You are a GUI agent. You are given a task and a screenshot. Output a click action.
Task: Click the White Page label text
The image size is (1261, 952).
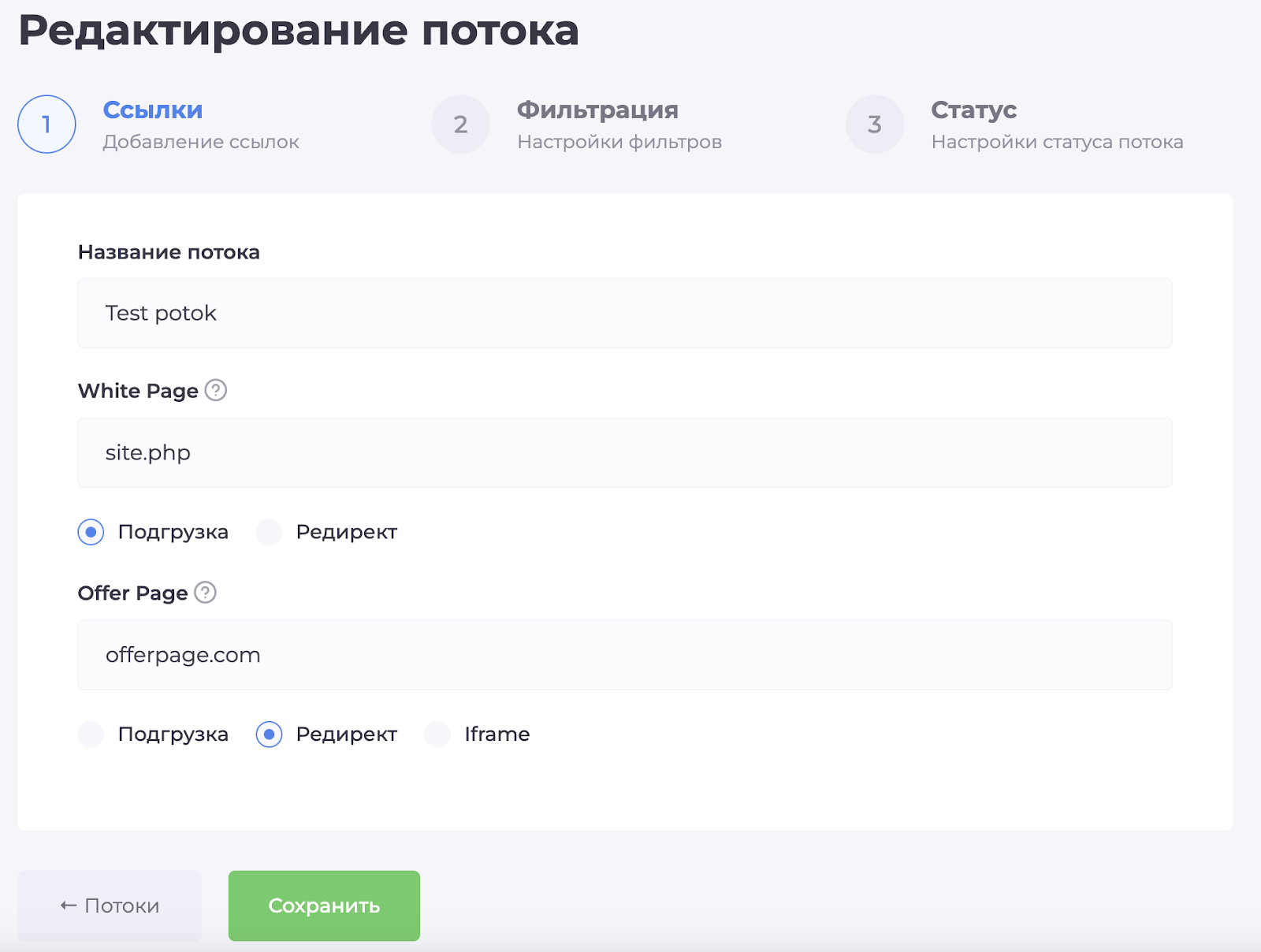click(x=138, y=391)
